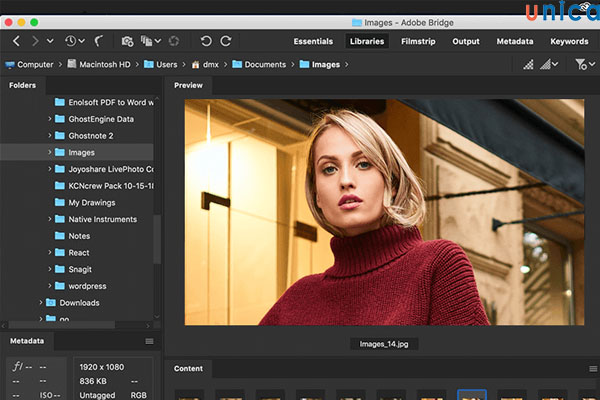Click the thumbnail quality icon
Screen dimensions: 600x400
528,64
